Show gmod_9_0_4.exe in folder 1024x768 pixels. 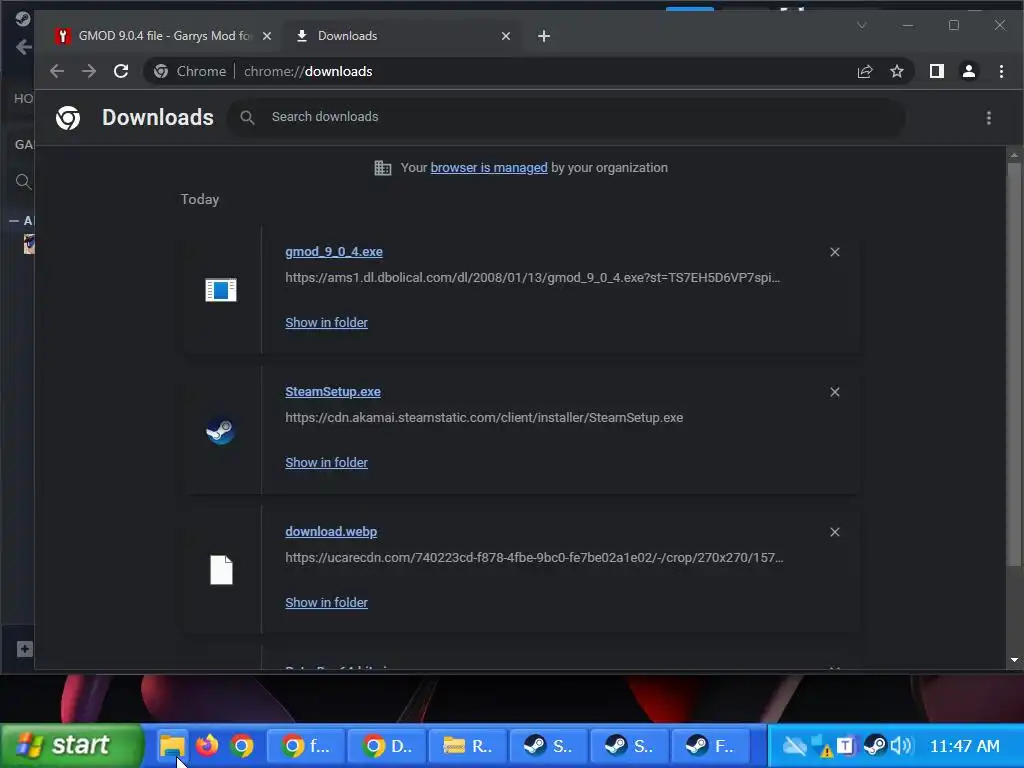[x=327, y=323]
